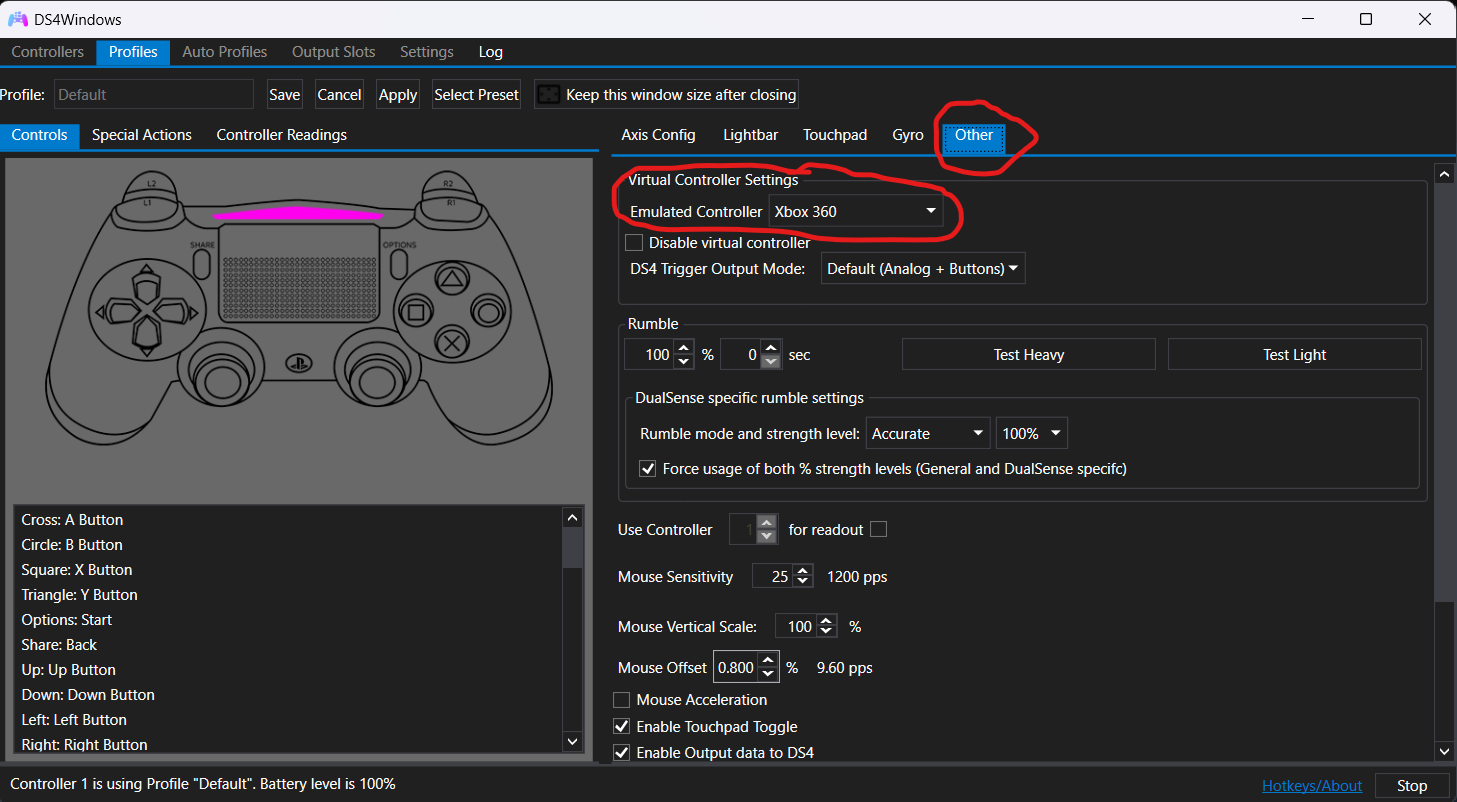This screenshot has width=1457, height=802.
Task: Switch to the Lightbar tab
Action: click(750, 135)
